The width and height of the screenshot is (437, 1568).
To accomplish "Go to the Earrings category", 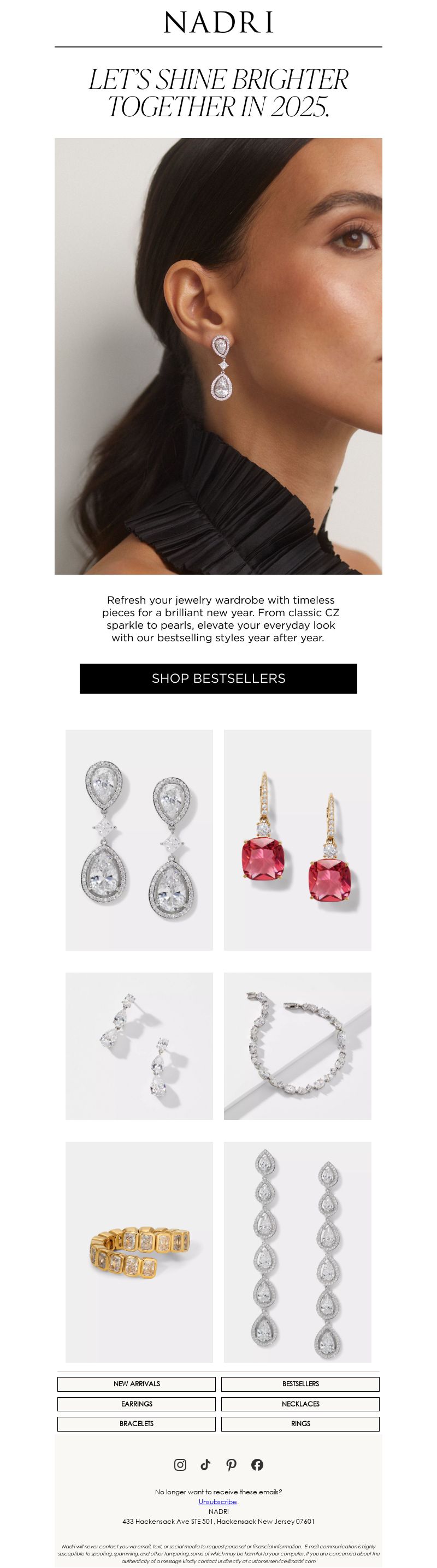I will 137,1404.
